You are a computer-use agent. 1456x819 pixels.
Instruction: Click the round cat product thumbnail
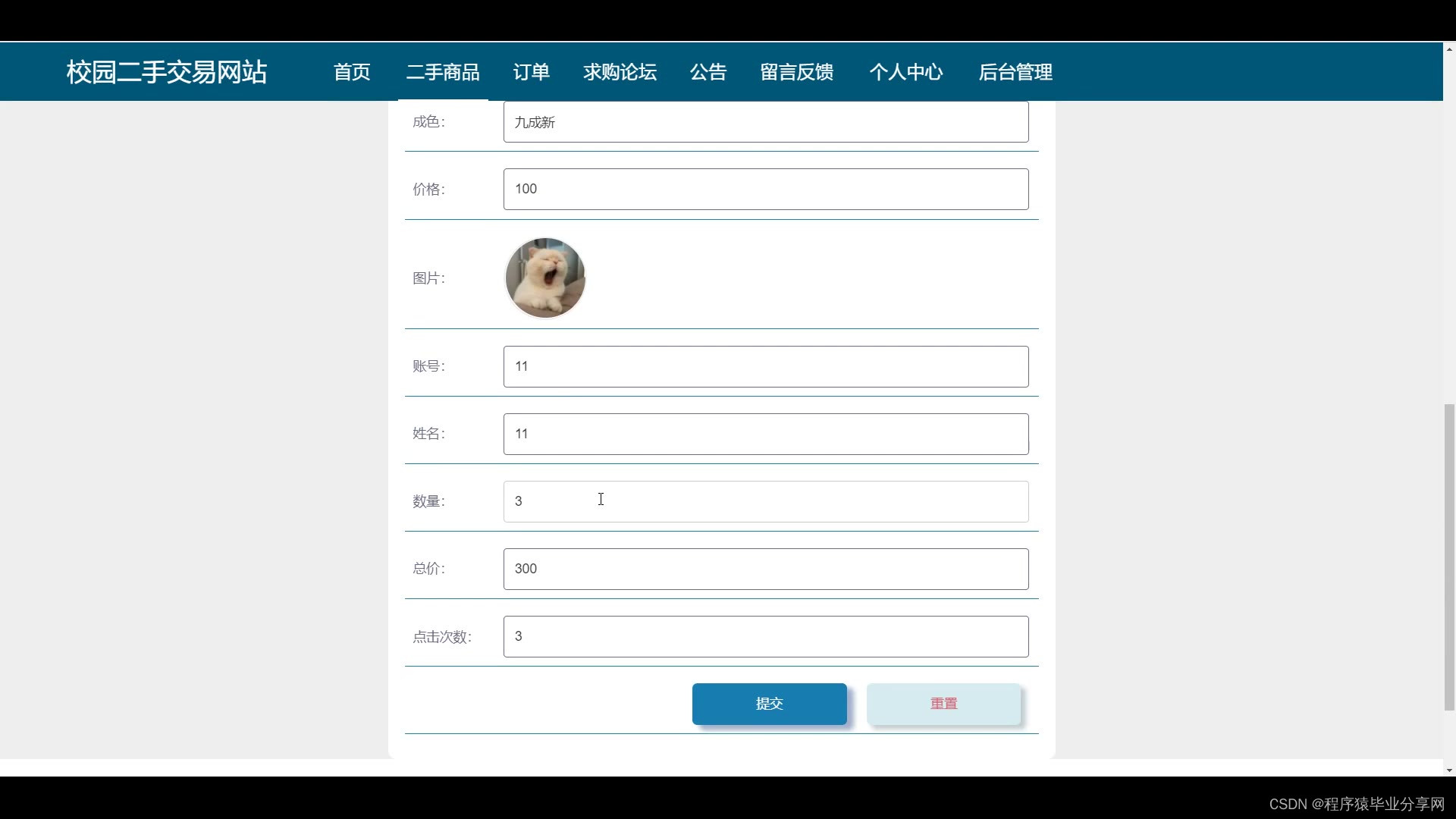pos(545,278)
